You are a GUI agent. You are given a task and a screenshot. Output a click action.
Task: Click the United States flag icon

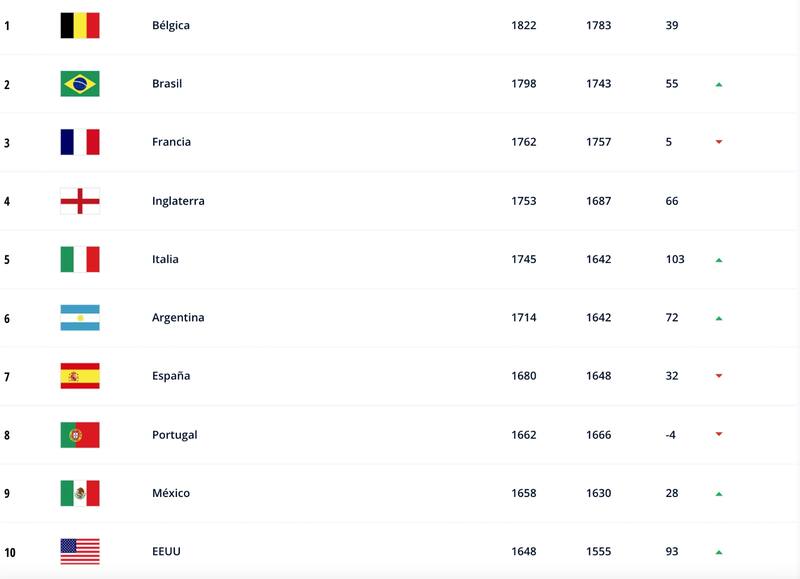click(80, 551)
